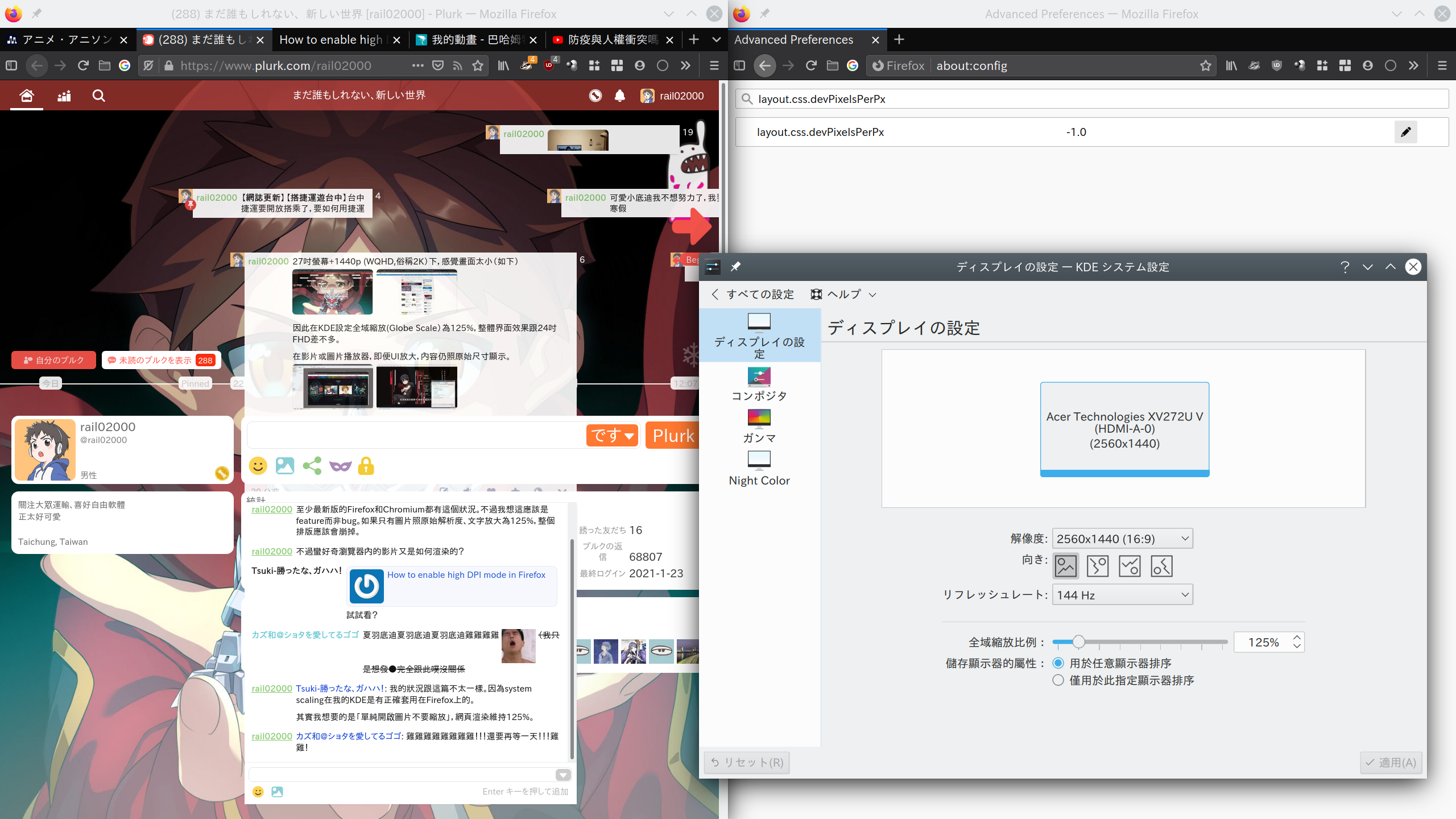1456x819 pixels.
Task: Toggle sidebar in about:config Firefox toolbar
Action: point(739,65)
